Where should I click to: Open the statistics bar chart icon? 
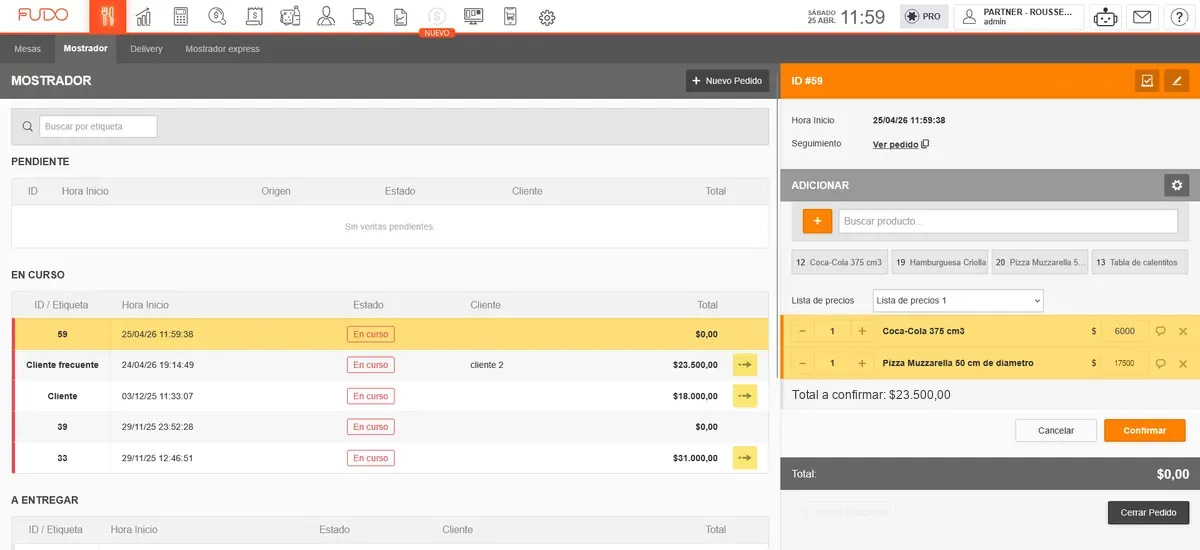point(144,17)
